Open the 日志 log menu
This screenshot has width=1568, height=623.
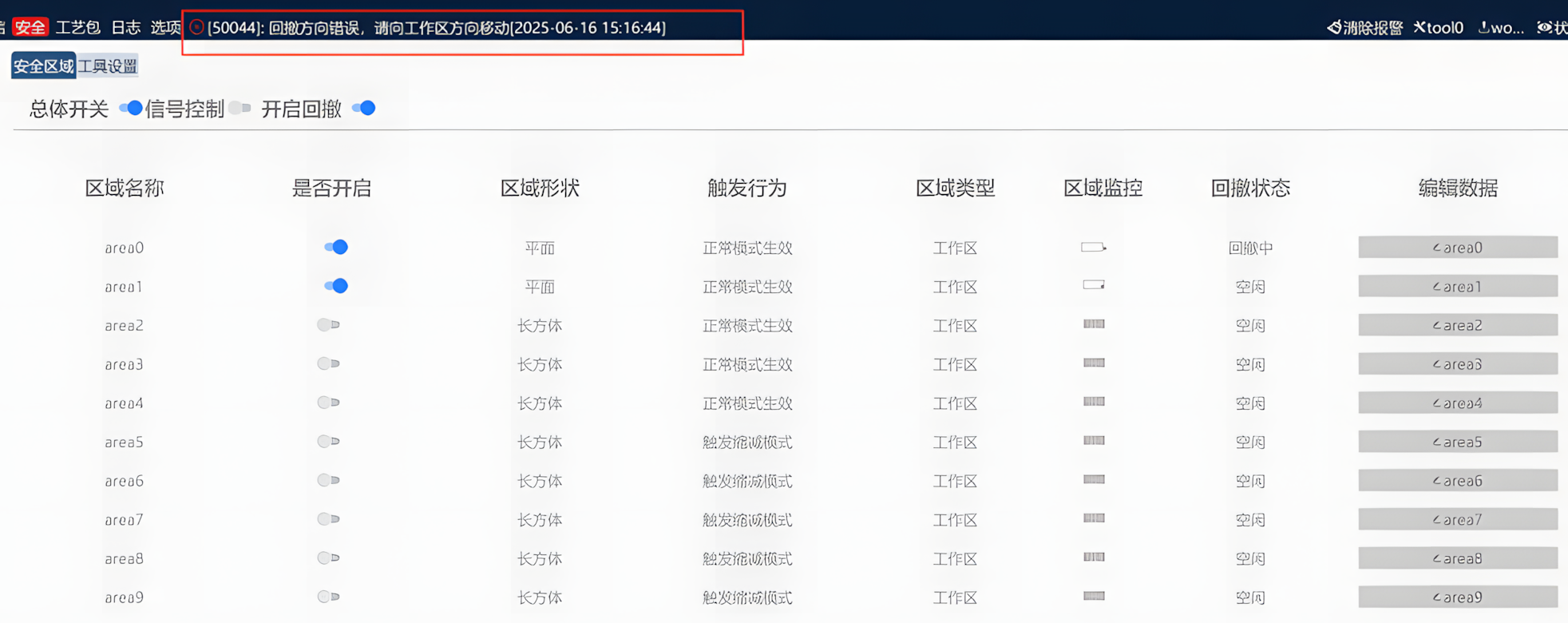pos(125,27)
